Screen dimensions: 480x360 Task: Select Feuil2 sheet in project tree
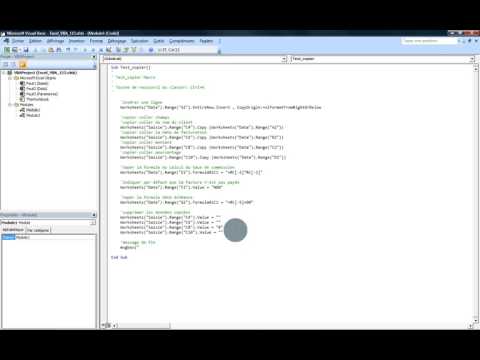coord(34,88)
